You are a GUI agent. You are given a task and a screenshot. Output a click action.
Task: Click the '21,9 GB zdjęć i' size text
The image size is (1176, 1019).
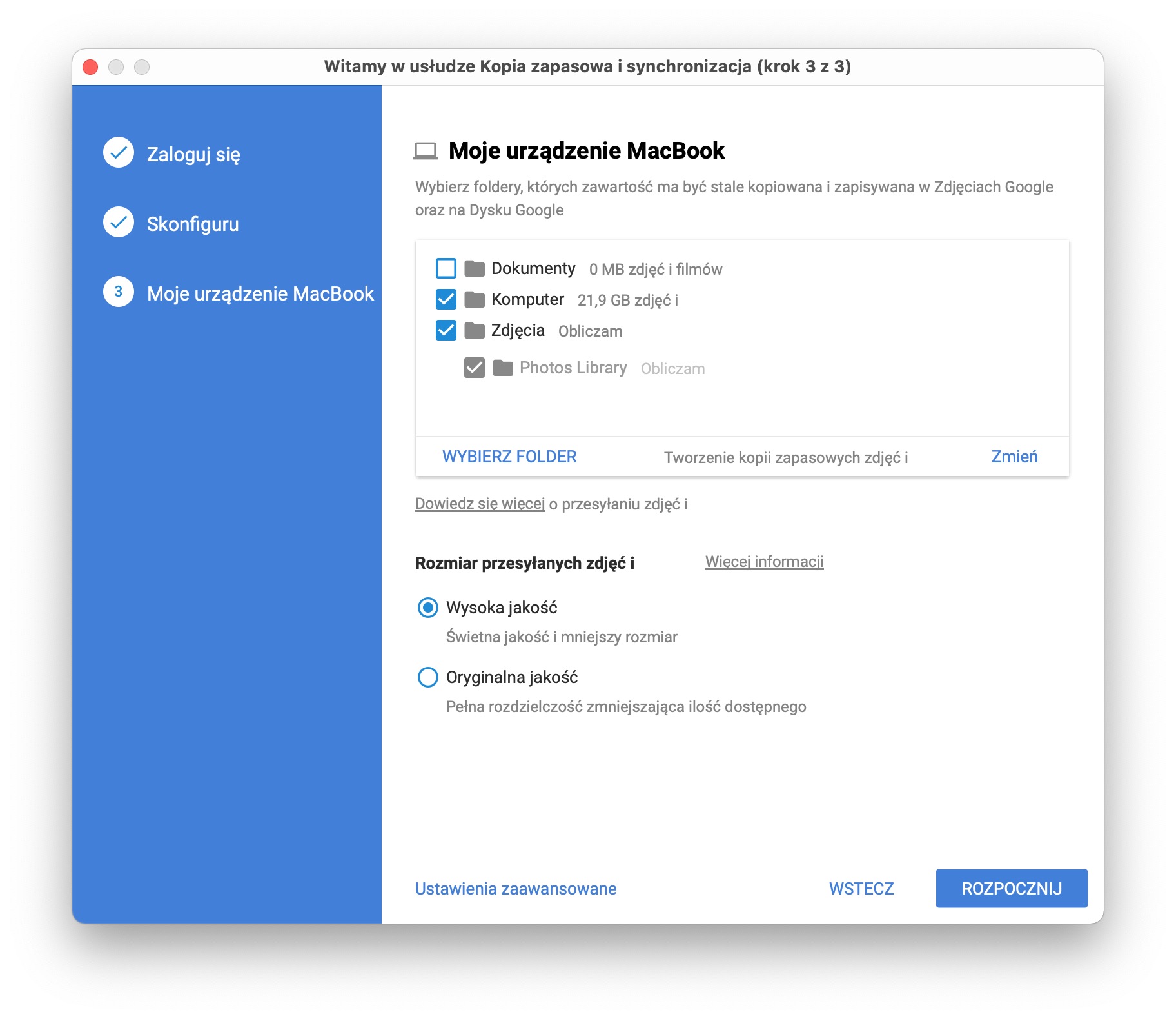pos(628,301)
